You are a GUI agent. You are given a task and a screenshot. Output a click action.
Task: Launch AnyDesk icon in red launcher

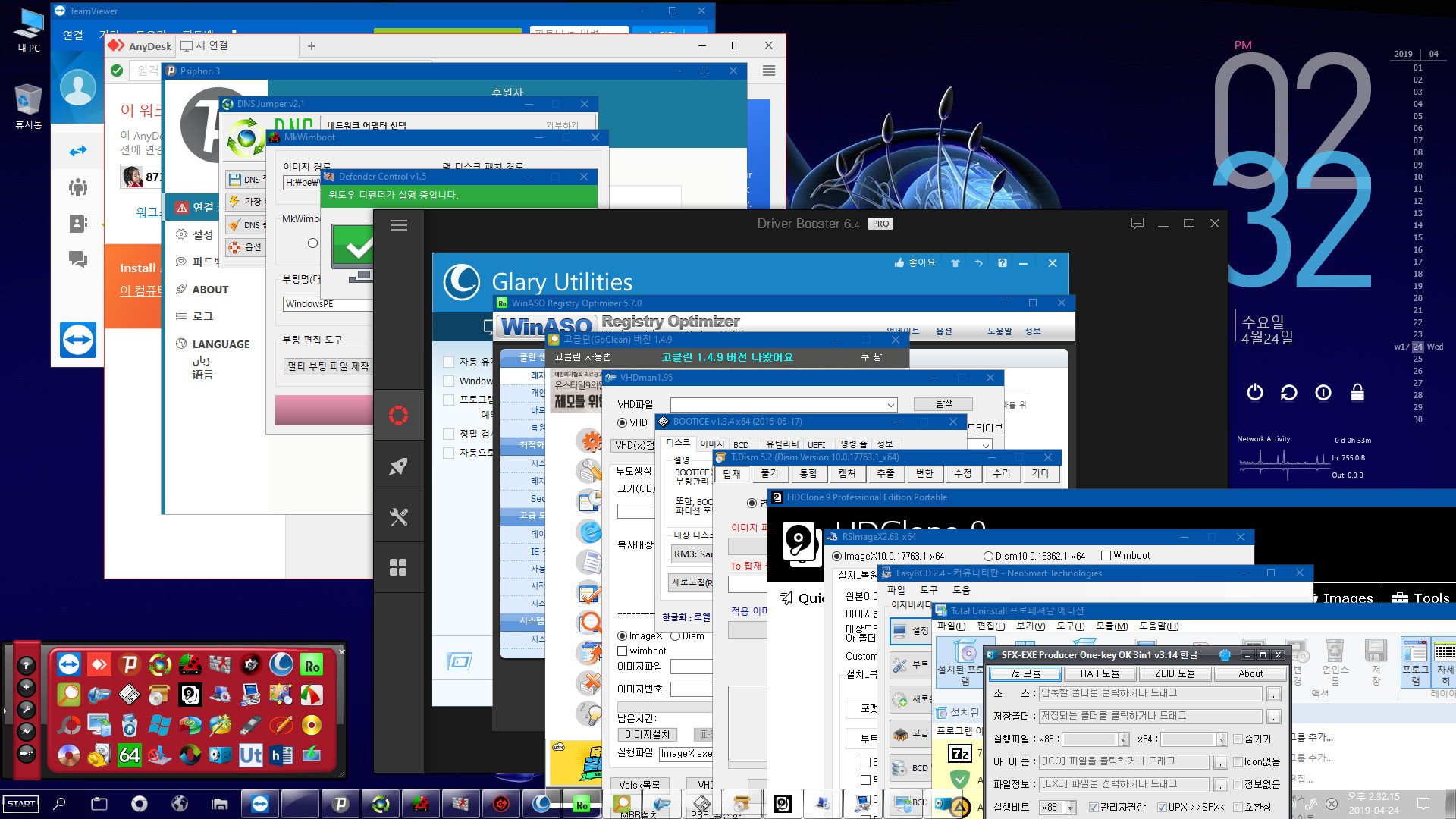coord(99,665)
